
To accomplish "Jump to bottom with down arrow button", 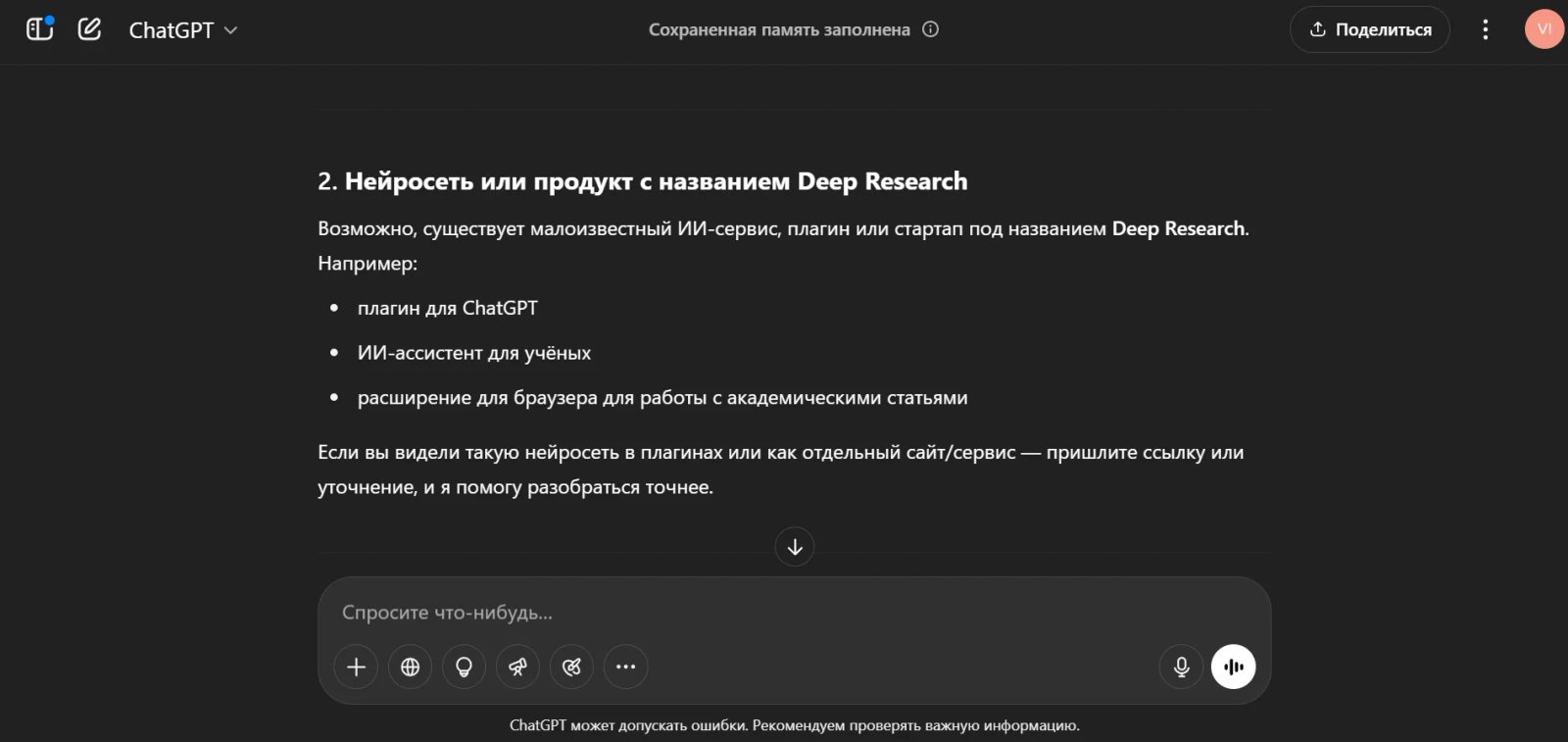I will click(795, 547).
